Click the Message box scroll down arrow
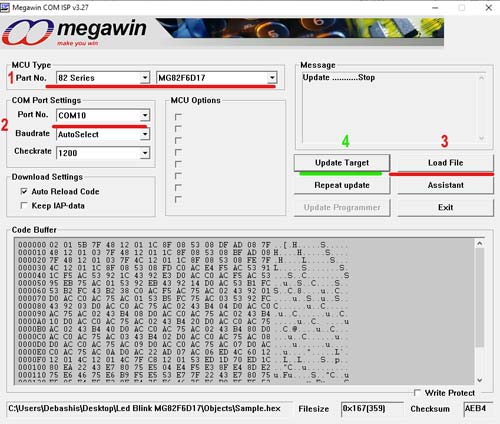The height and width of the screenshot is (424, 500). click(481, 138)
